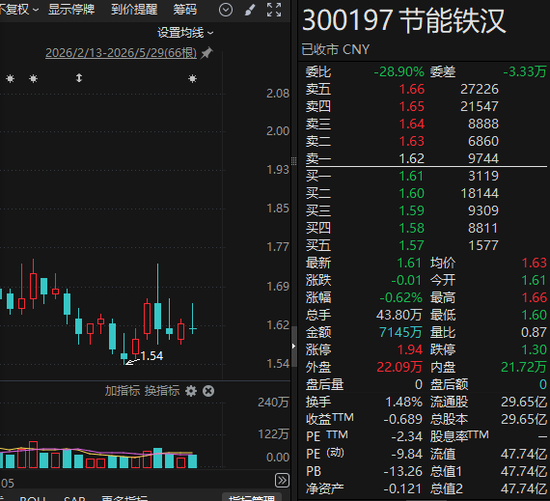This screenshot has height=501, width=550.
Task: Click the PE TTM value -2.34
Action: tap(407, 437)
